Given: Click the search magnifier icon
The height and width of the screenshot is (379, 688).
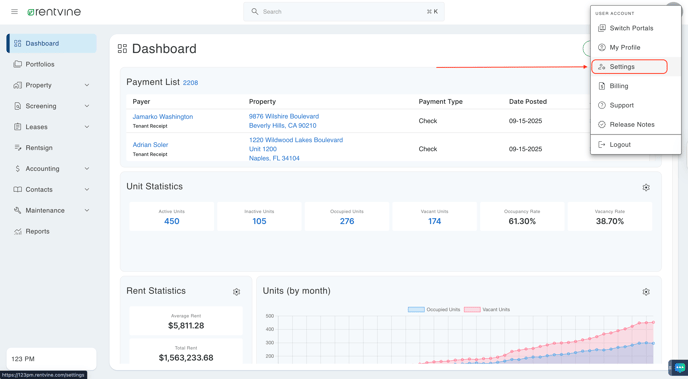Looking at the screenshot, I should (x=254, y=11).
